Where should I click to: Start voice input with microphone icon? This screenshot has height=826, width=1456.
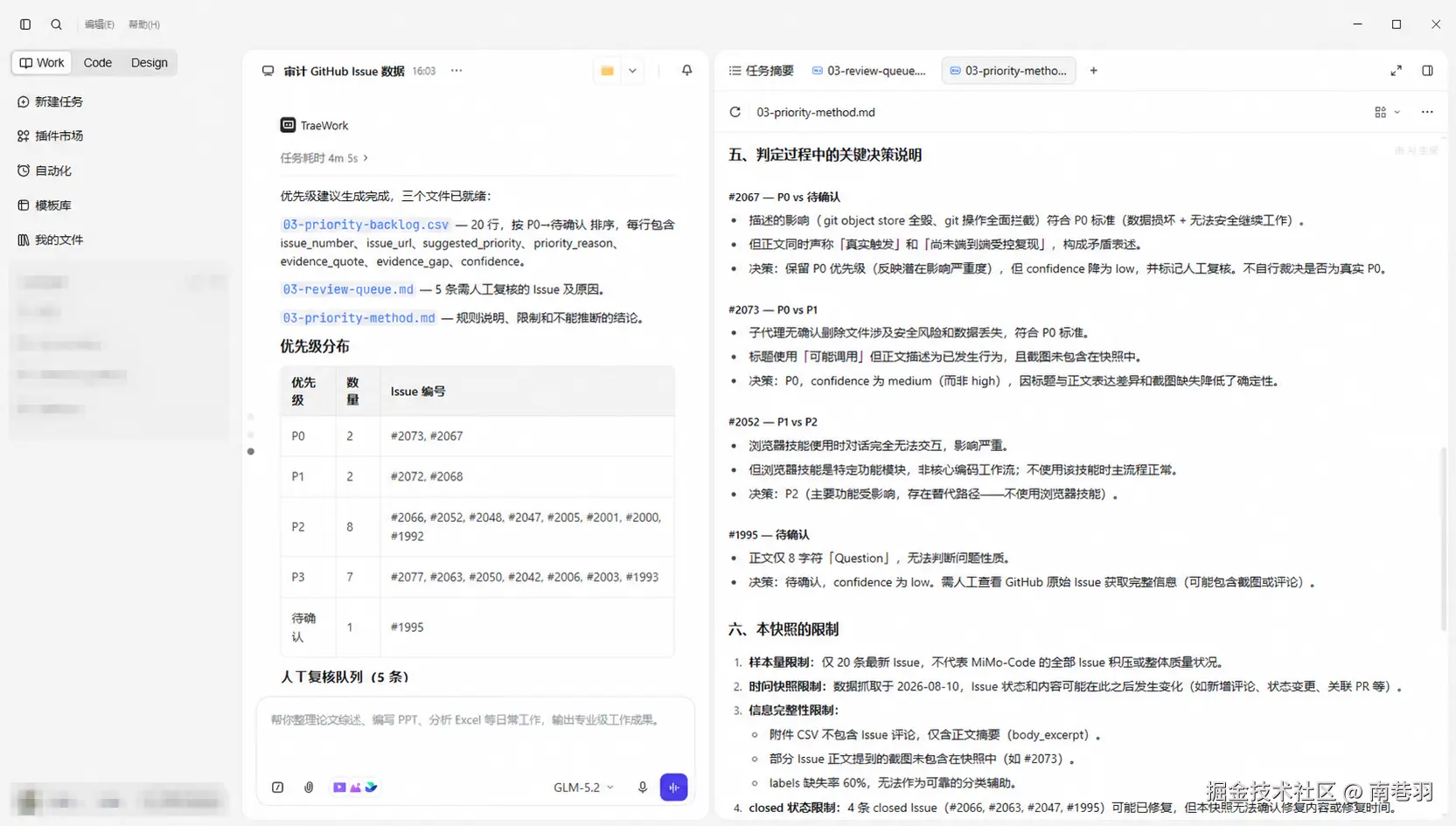click(x=643, y=788)
